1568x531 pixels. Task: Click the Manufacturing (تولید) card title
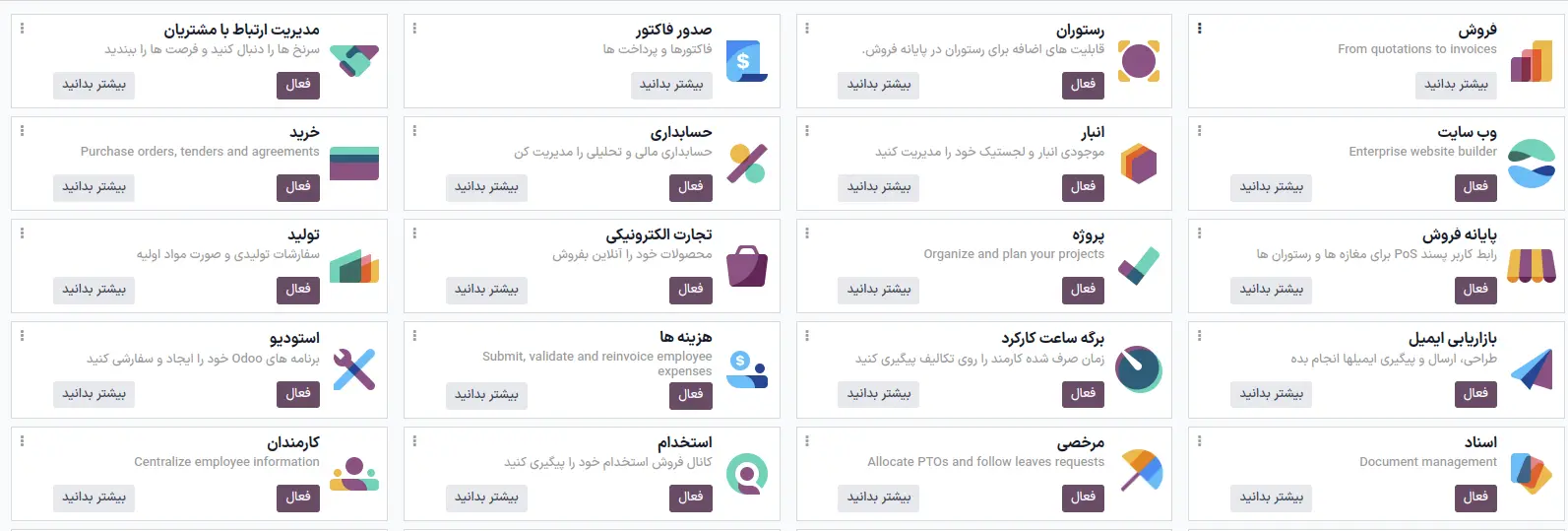click(x=303, y=234)
